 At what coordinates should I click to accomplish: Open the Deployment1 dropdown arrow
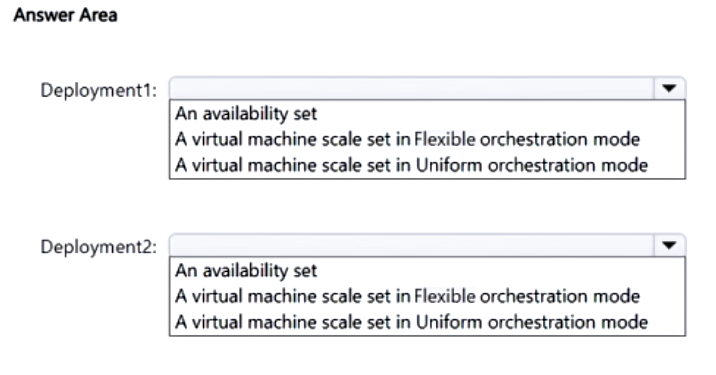(x=669, y=88)
